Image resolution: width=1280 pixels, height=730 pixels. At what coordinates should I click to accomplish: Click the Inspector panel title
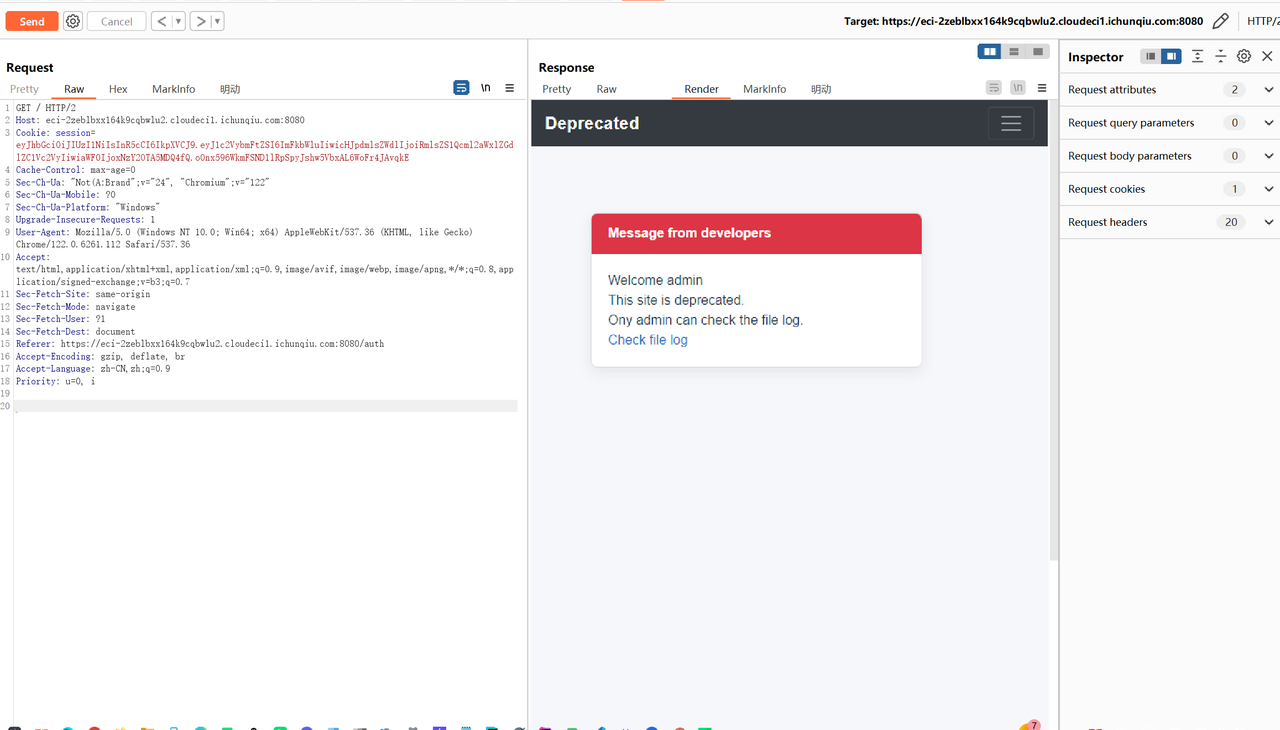click(x=1096, y=57)
